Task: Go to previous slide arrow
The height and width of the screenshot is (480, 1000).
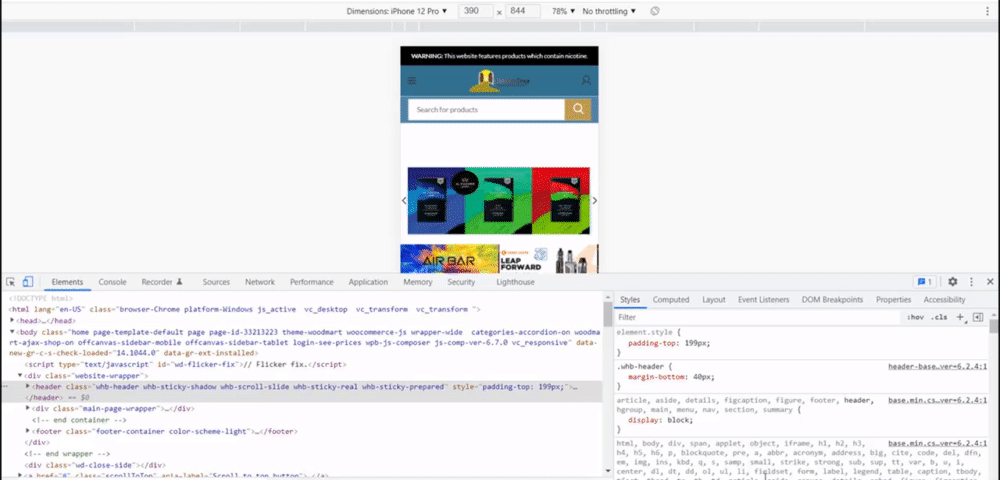Action: pyautogui.click(x=404, y=200)
